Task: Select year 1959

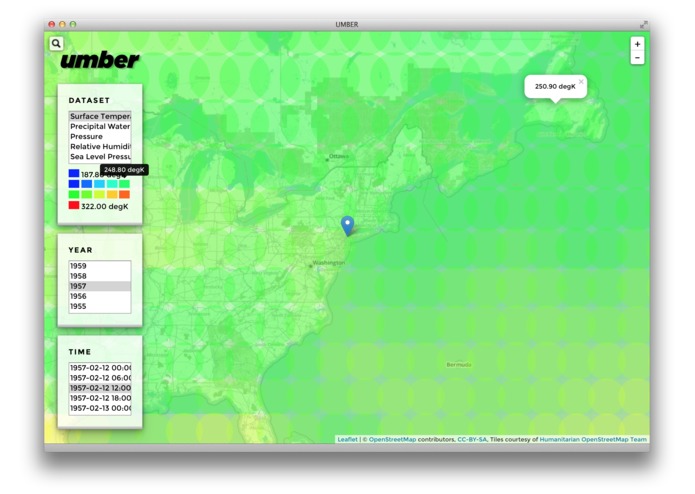Action: pyautogui.click(x=100, y=266)
